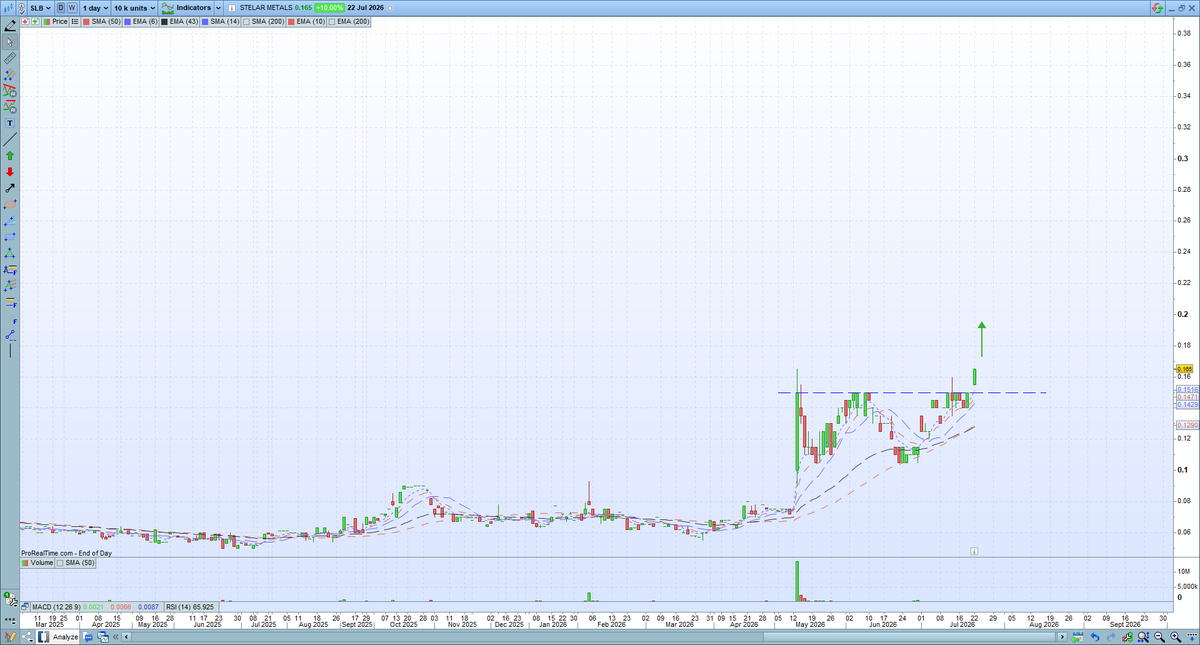Pick the ruler measurement tool
This screenshot has height=645, width=1200.
pyautogui.click(x=10, y=57)
